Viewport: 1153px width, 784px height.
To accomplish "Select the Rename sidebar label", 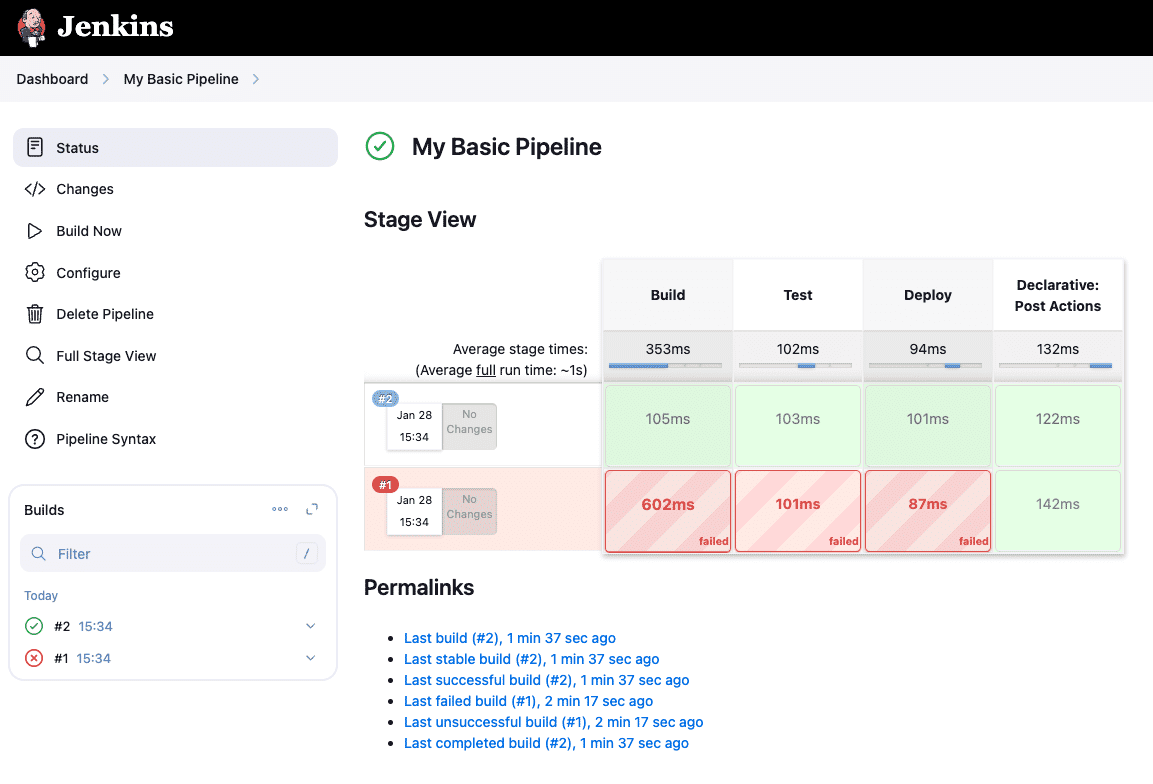I will 82,397.
